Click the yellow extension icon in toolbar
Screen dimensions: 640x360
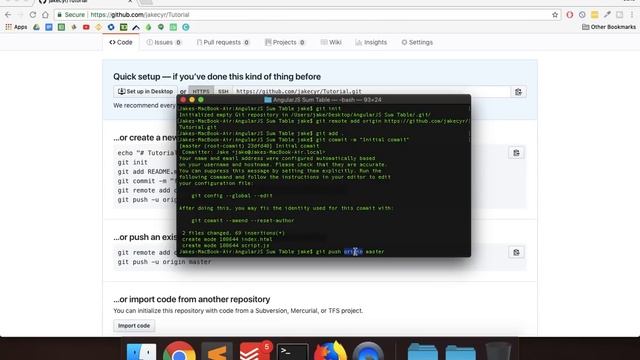click(x=595, y=15)
